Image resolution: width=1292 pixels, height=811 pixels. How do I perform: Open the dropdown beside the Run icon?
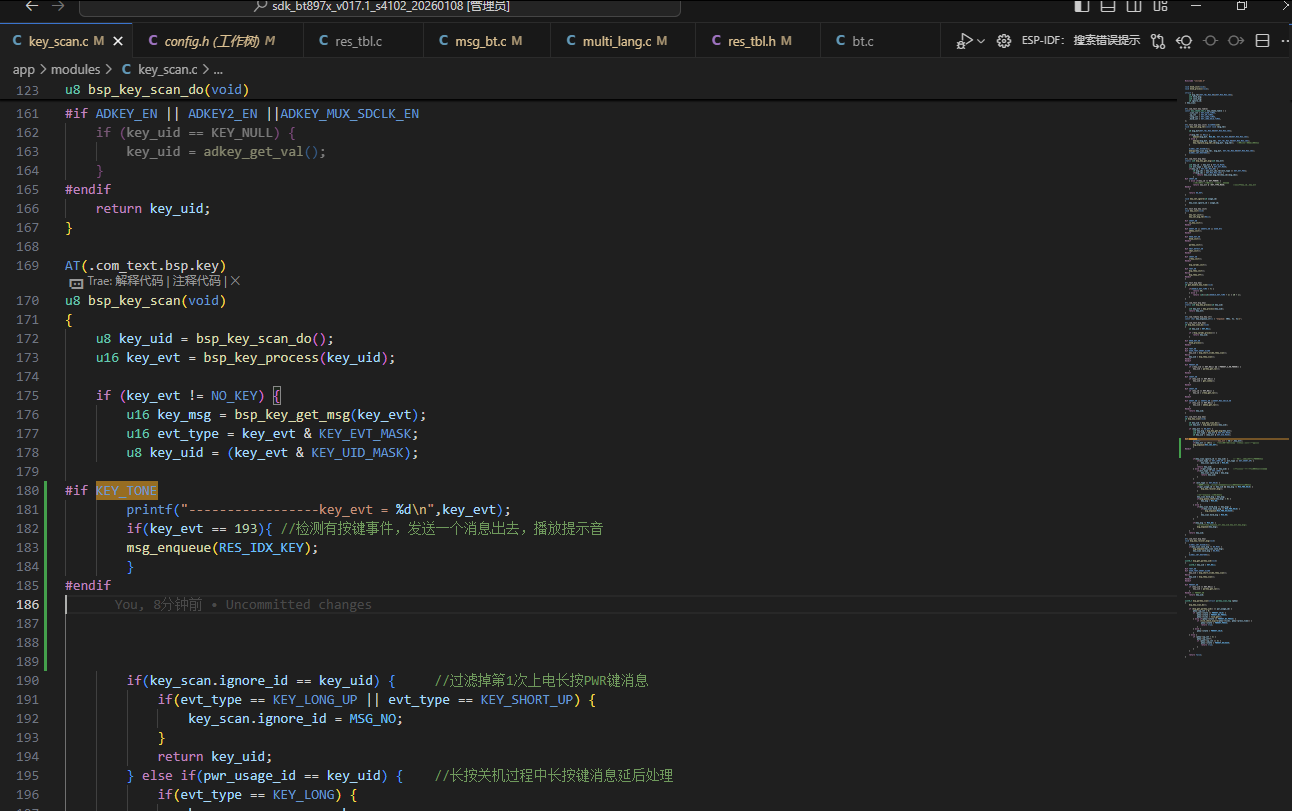click(981, 41)
